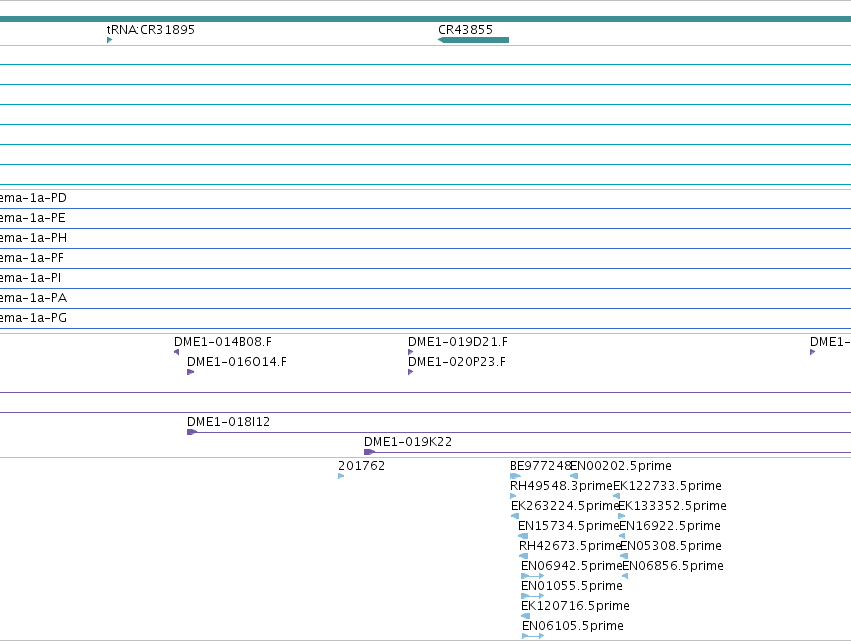Click the ema-1a-PA protein label
The height and width of the screenshot is (641, 851).
click(33, 298)
